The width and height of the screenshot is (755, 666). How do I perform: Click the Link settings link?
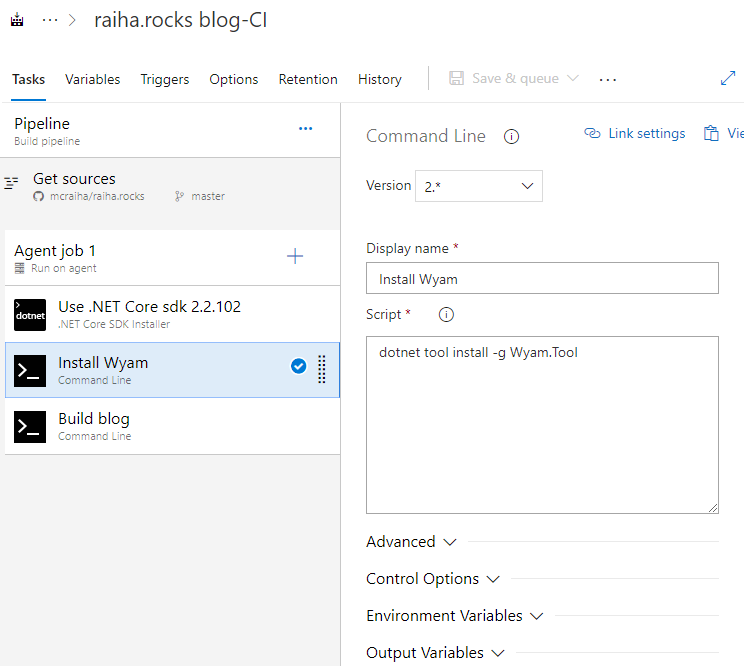click(635, 133)
